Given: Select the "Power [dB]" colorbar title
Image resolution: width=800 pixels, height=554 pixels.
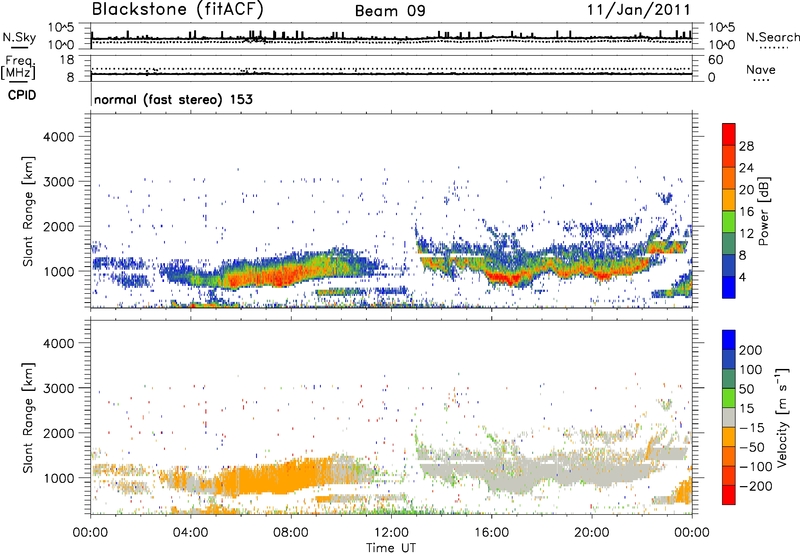Looking at the screenshot, I should (x=763, y=212).
